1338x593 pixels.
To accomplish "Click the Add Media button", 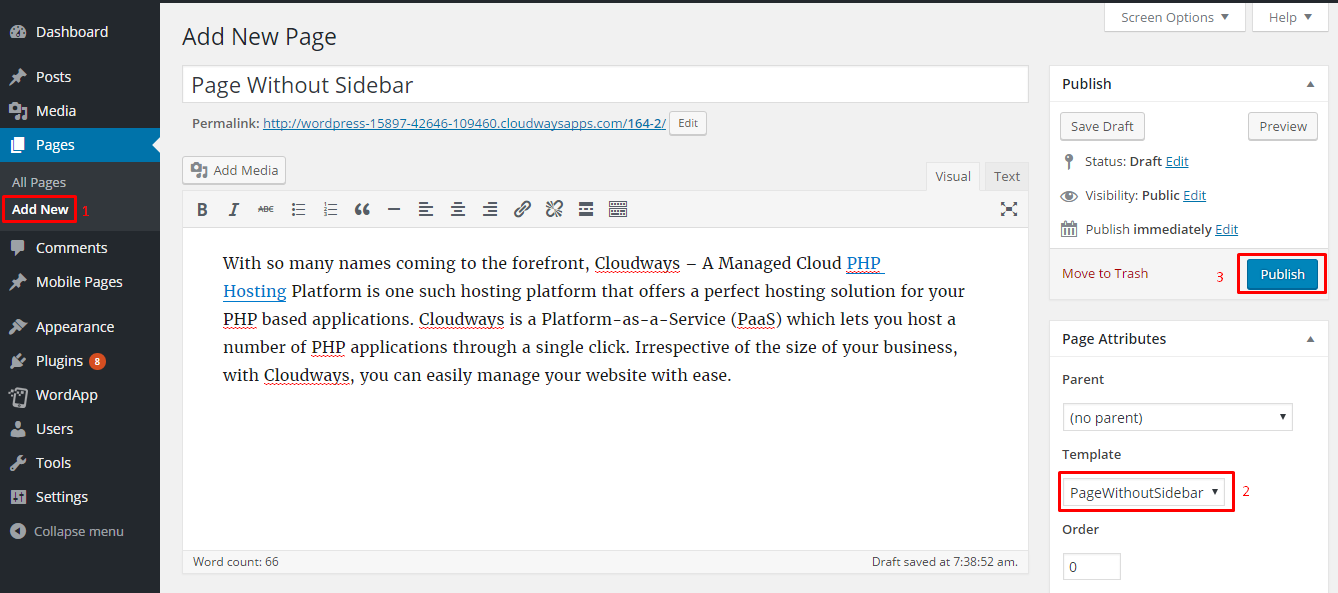I will (234, 170).
